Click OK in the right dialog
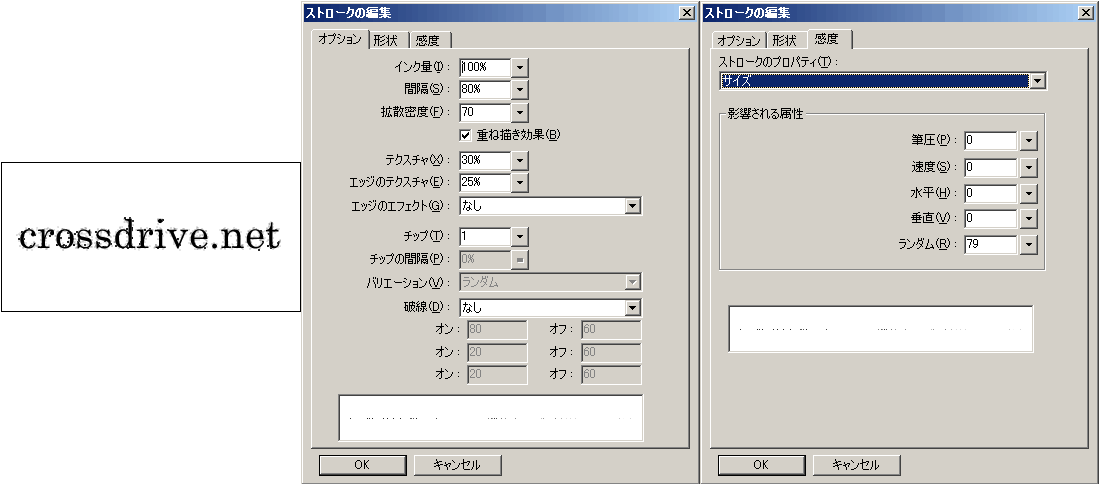1100x484 pixels. click(761, 464)
